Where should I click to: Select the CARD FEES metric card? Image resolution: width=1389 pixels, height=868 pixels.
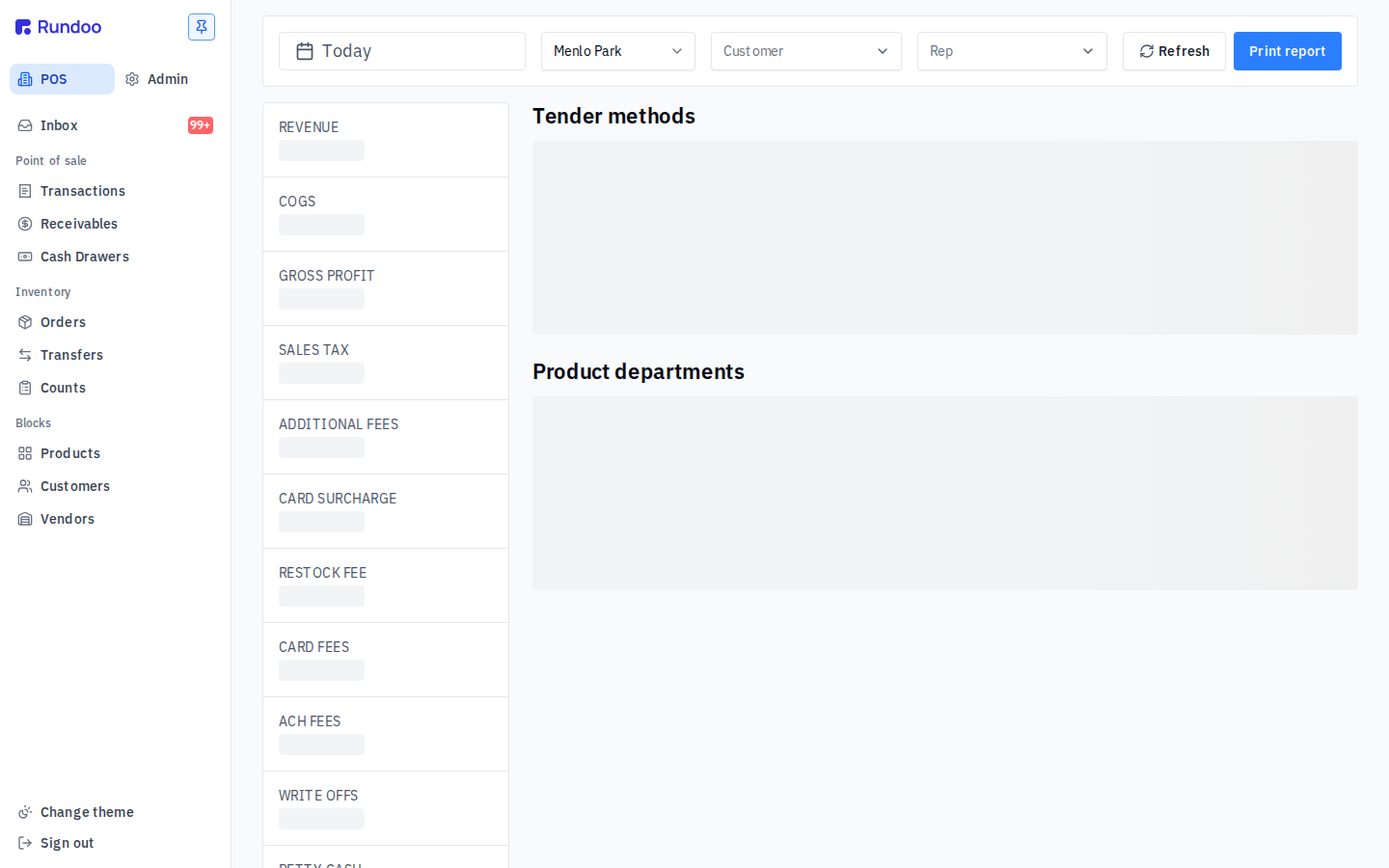386,660
